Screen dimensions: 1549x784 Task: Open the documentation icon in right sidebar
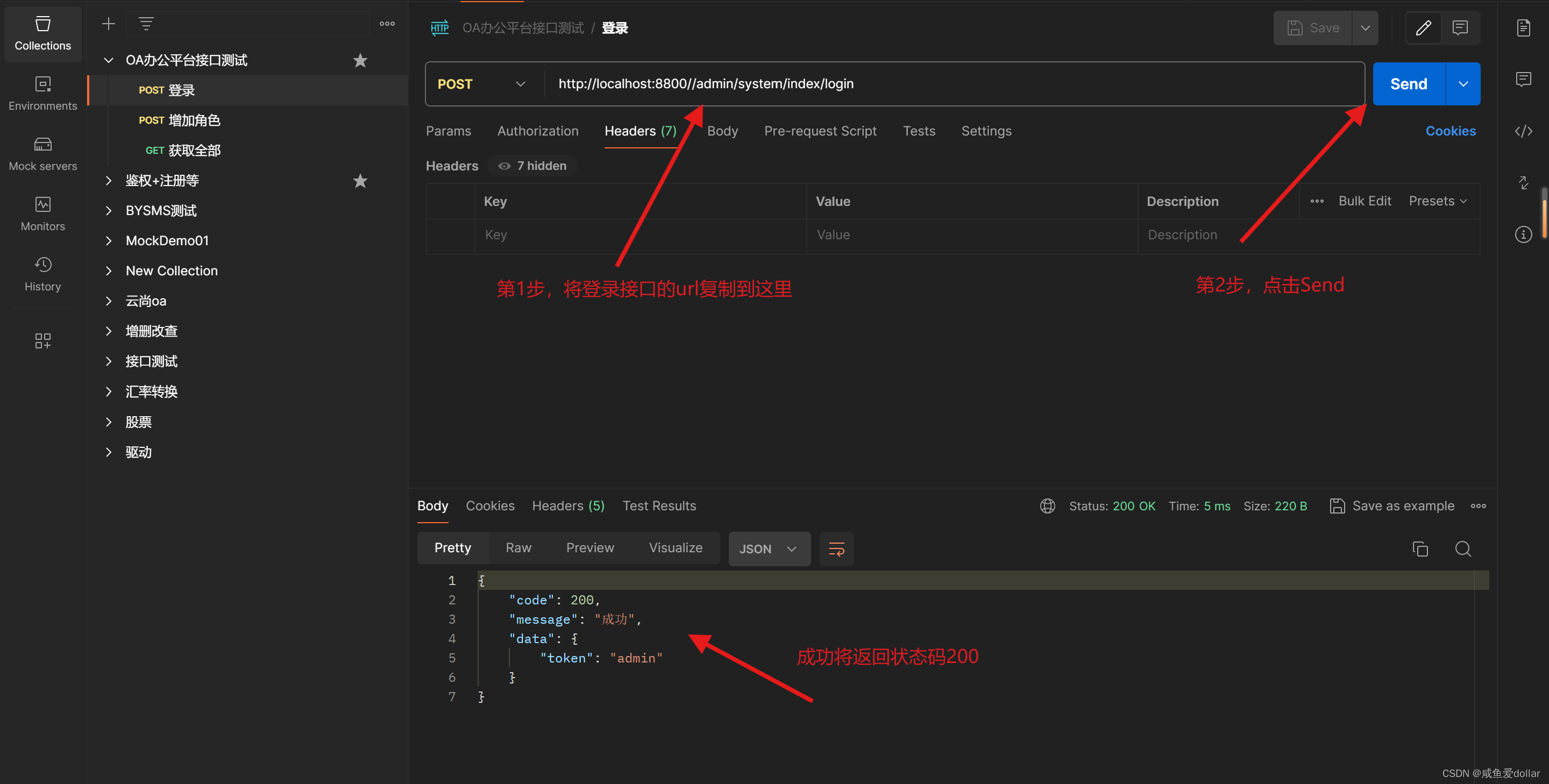click(x=1523, y=27)
